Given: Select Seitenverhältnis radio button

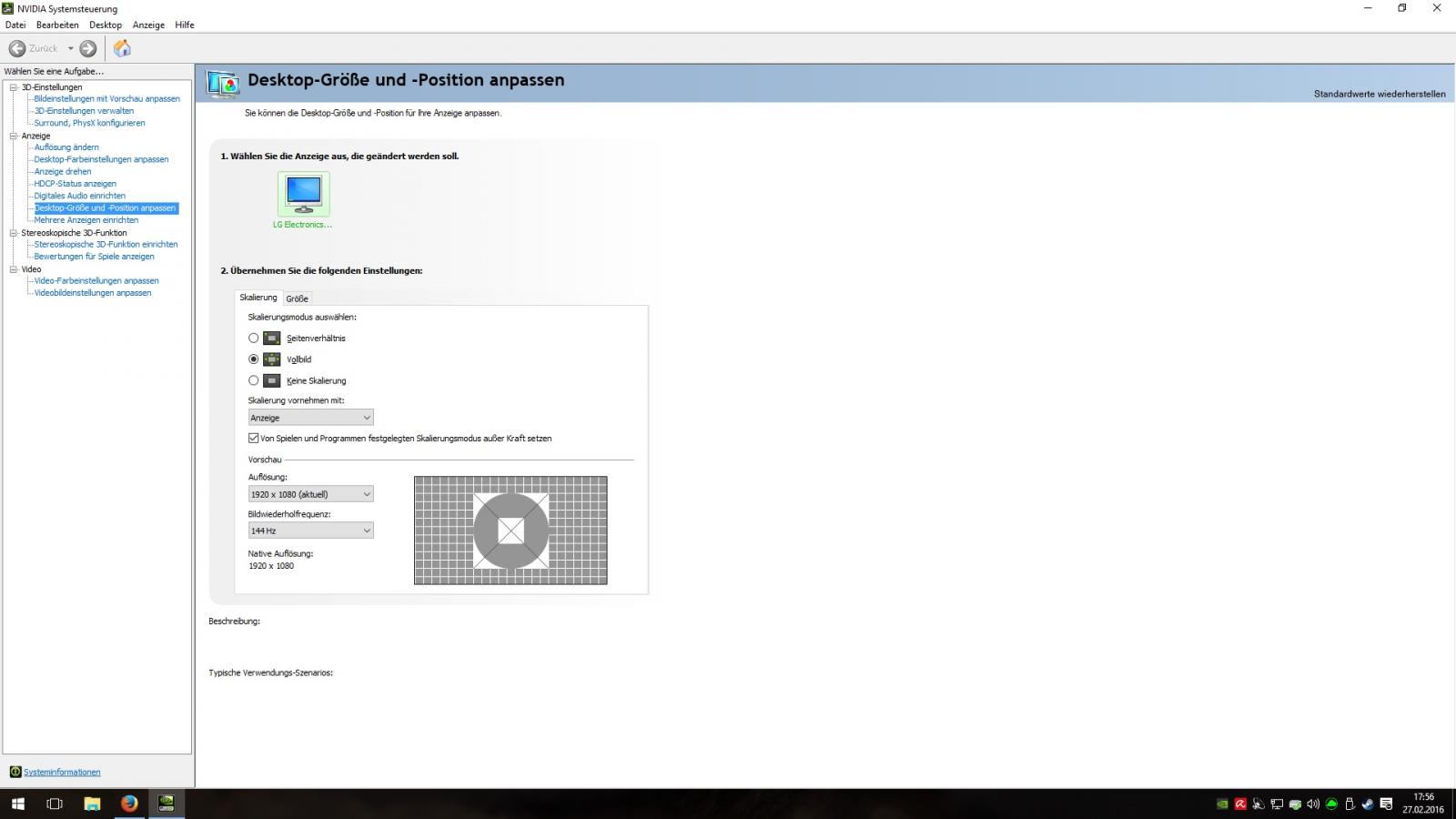Looking at the screenshot, I should (254, 338).
